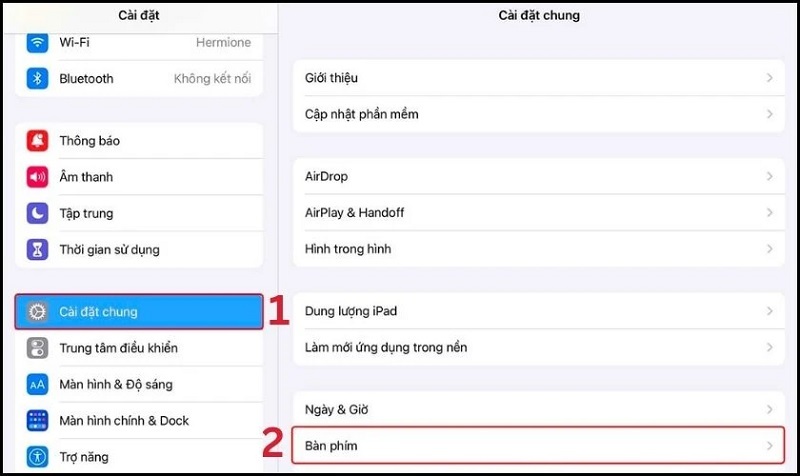Tap the Thời gian sử dụng hourglass icon
Image resolution: width=800 pixels, height=476 pixels.
click(37, 249)
